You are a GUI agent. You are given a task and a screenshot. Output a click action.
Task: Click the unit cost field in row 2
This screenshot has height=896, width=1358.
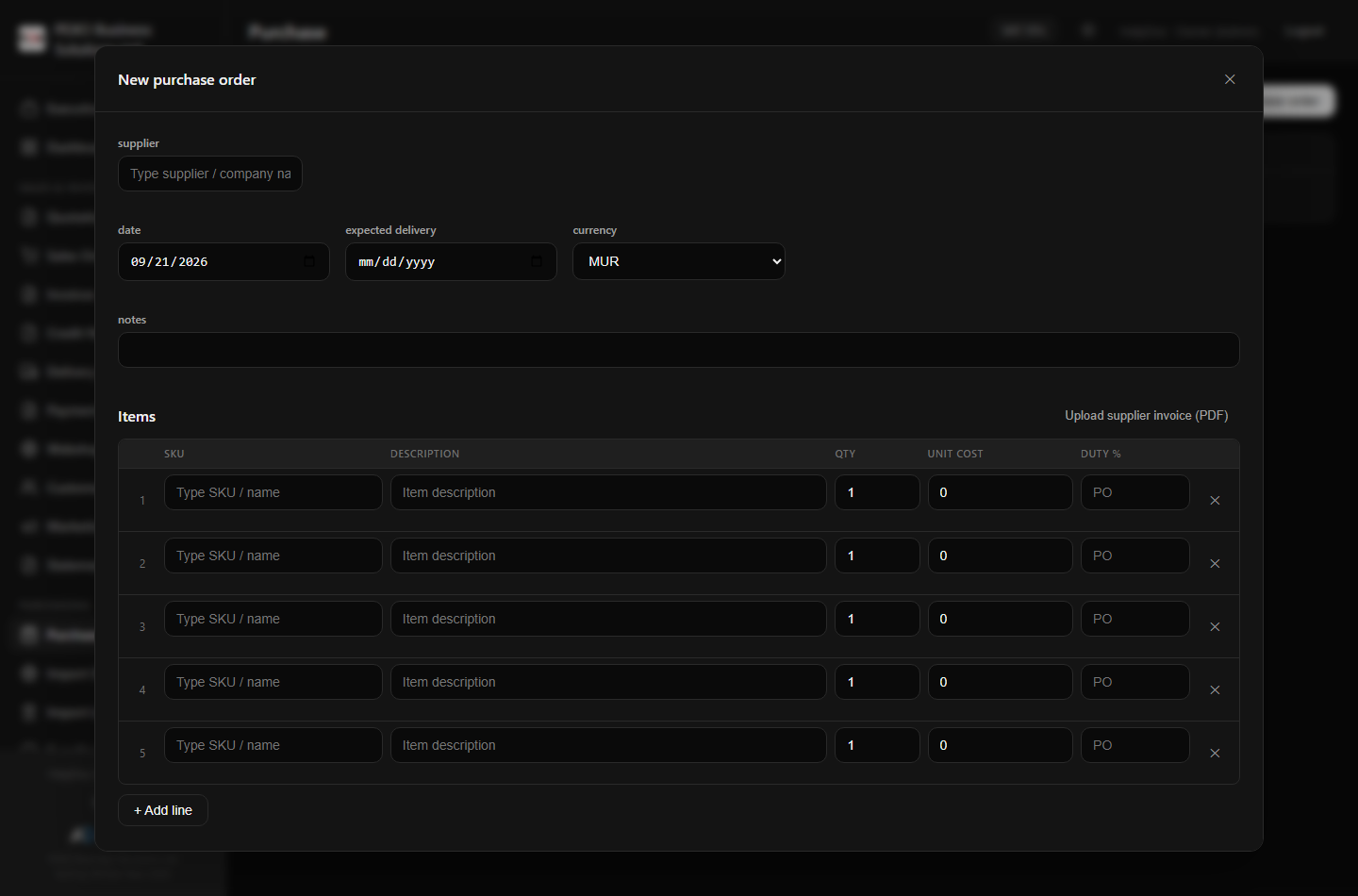tap(1001, 556)
